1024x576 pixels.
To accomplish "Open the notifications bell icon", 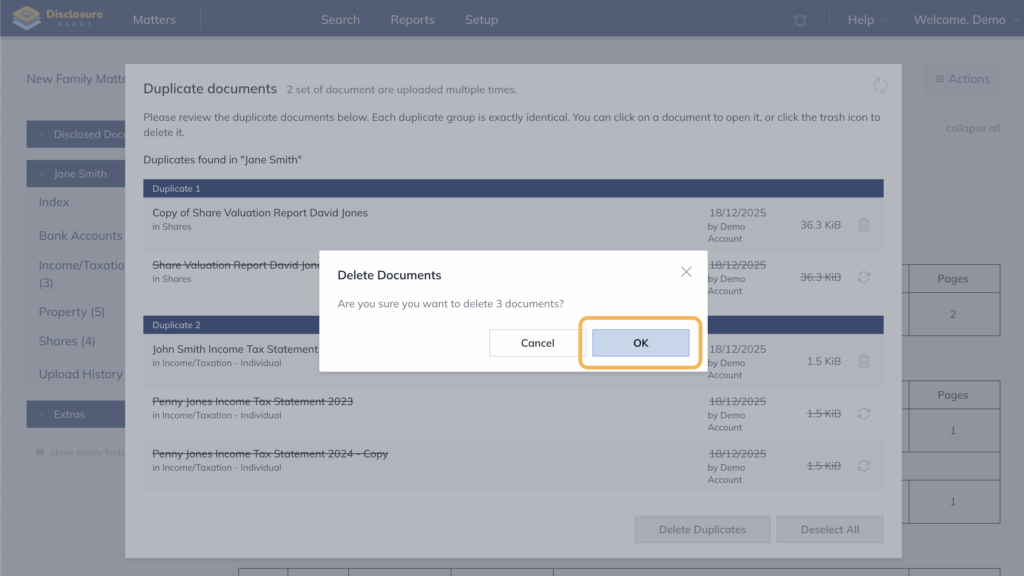I will point(800,20).
